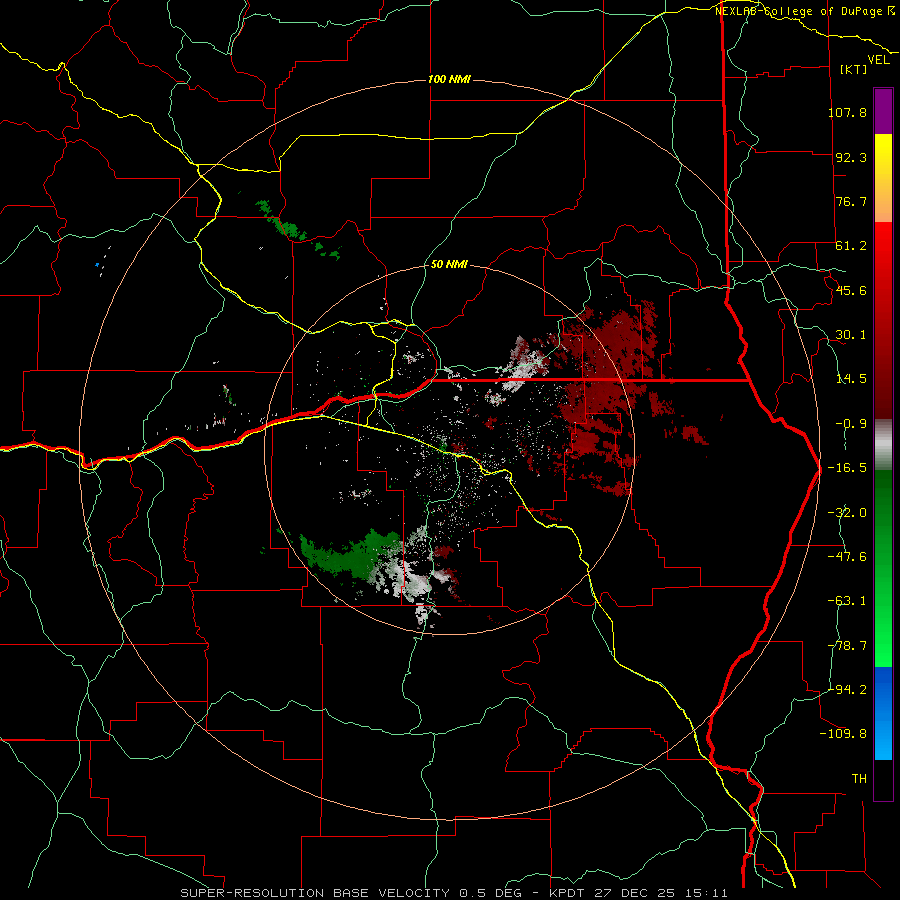The image size is (900, 900).
Task: Click the 30.1 velocity scale value
Action: 851,335
